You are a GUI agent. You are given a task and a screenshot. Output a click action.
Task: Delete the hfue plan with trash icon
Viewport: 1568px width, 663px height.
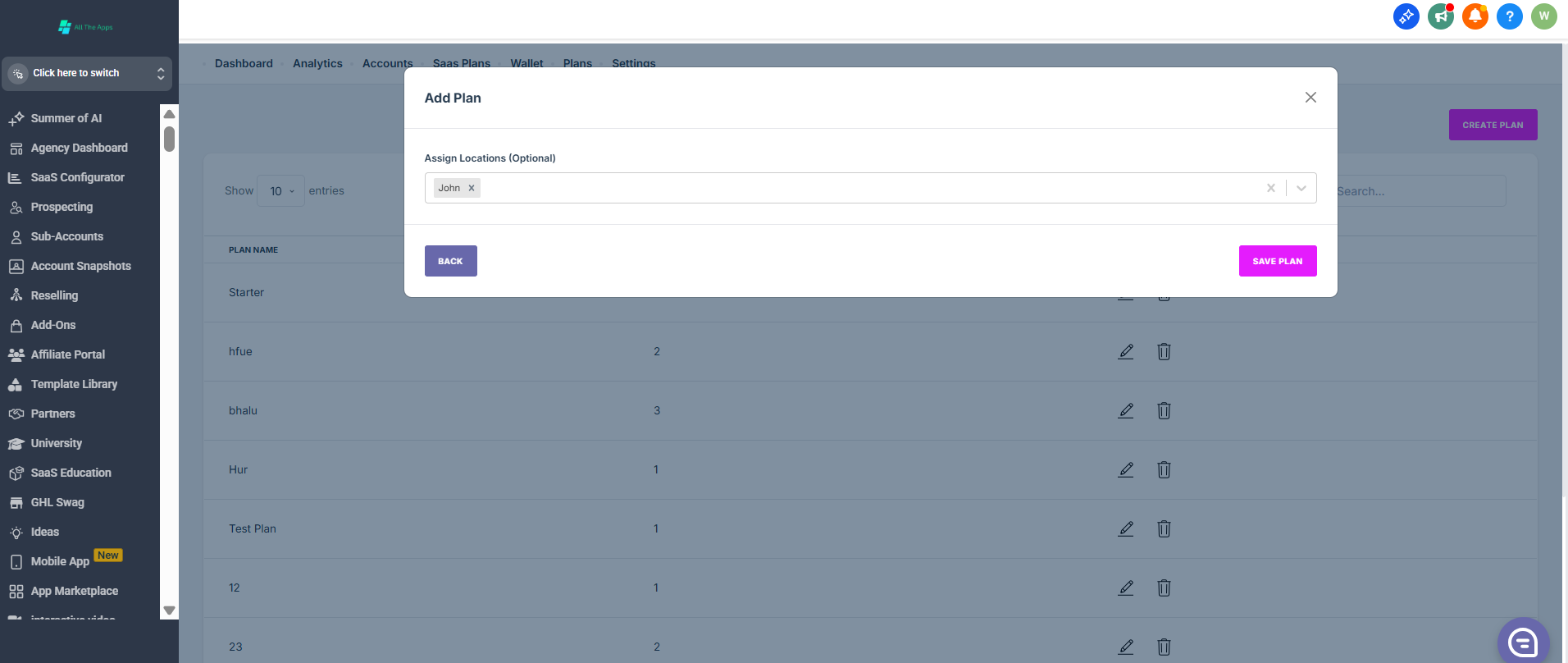(x=1164, y=351)
